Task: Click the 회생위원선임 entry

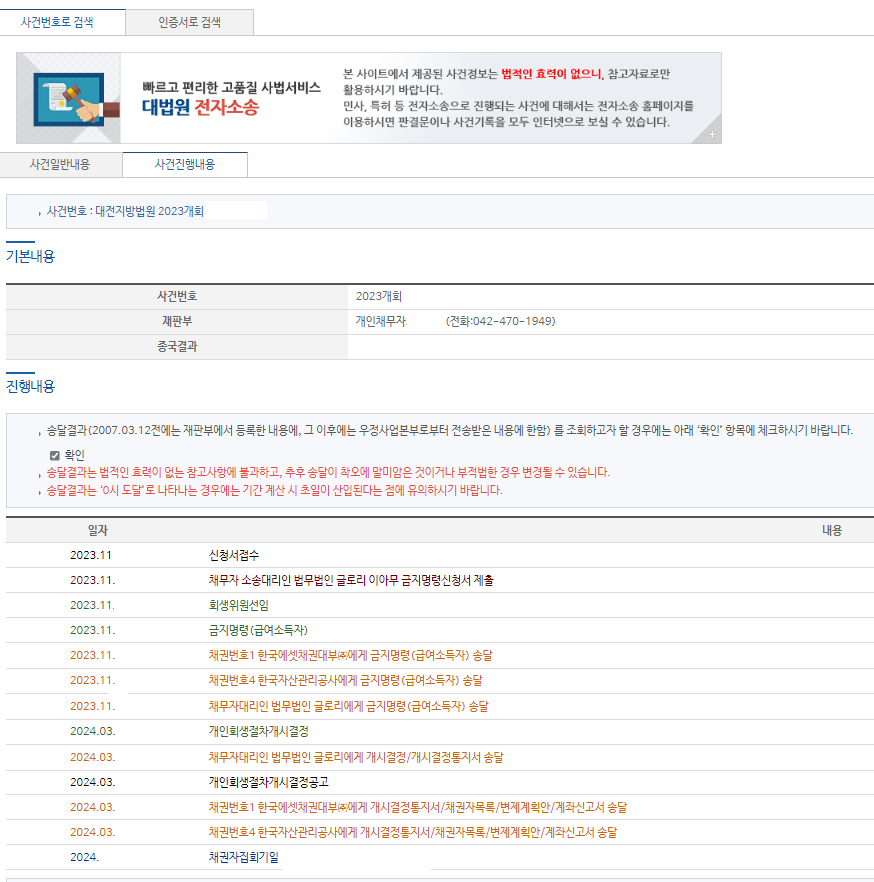Action: point(238,605)
